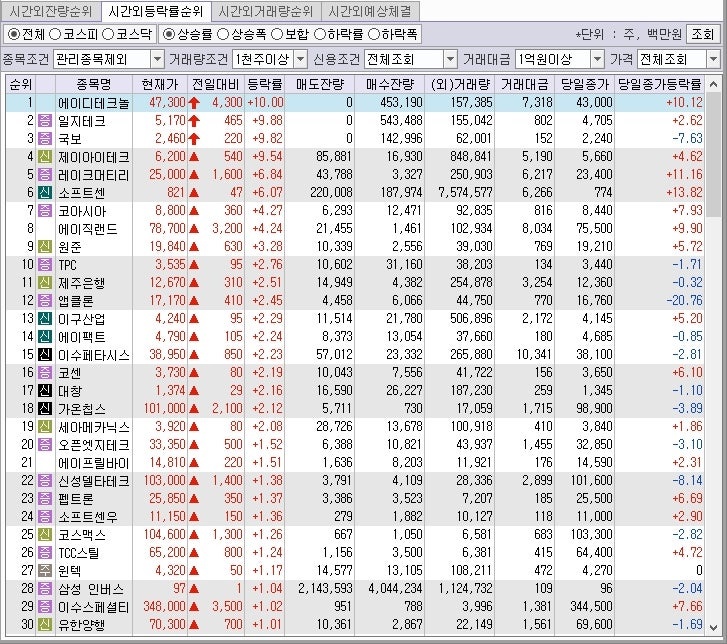Viewport: 727px width, 644px height.
Task: Sort by 당일종가등락률 column header
Action: click(x=659, y=84)
